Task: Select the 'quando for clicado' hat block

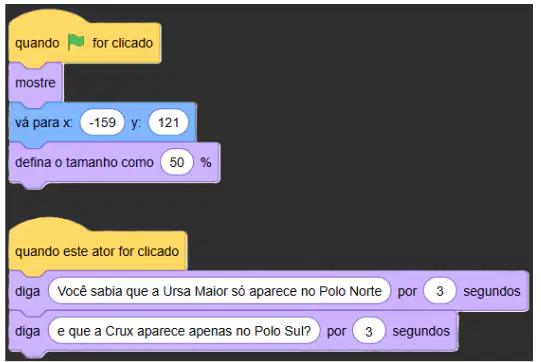Action: [x=85, y=39]
